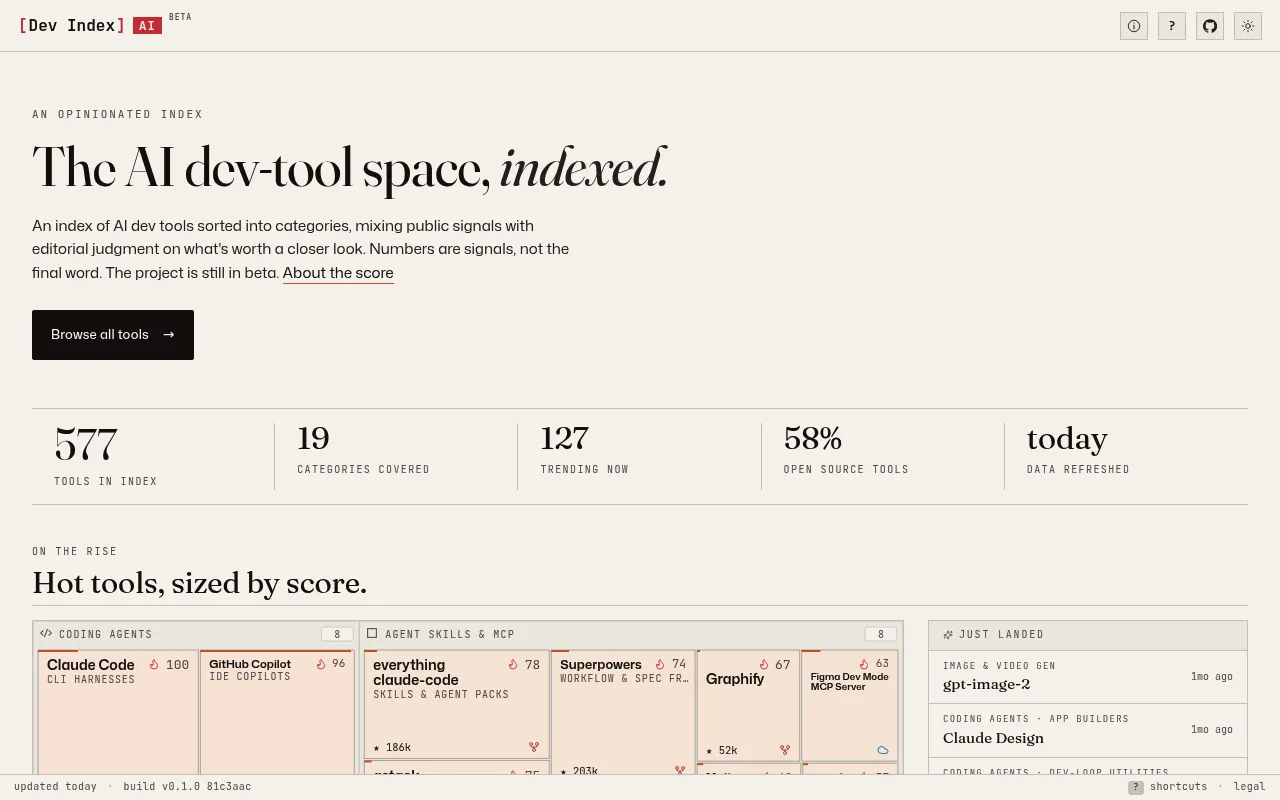This screenshot has width=1280, height=800.
Task: Click the flame icon on everything claude-code tile
Action: [x=513, y=665]
